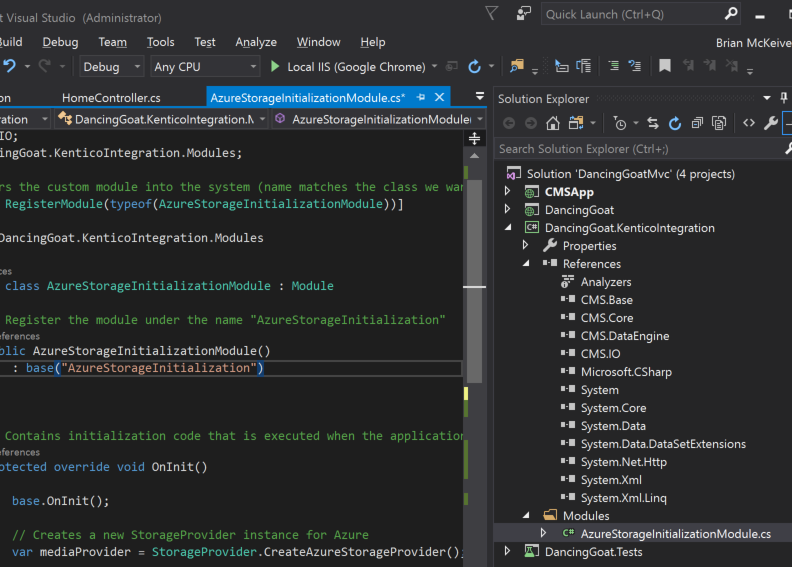Click the Undo arrow in toolbar
The image size is (792, 567).
pyautogui.click(x=10, y=66)
